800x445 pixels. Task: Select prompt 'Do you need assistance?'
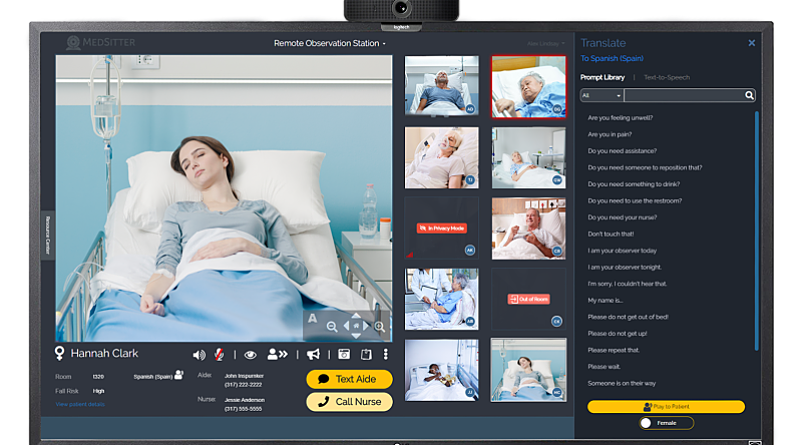pos(622,151)
